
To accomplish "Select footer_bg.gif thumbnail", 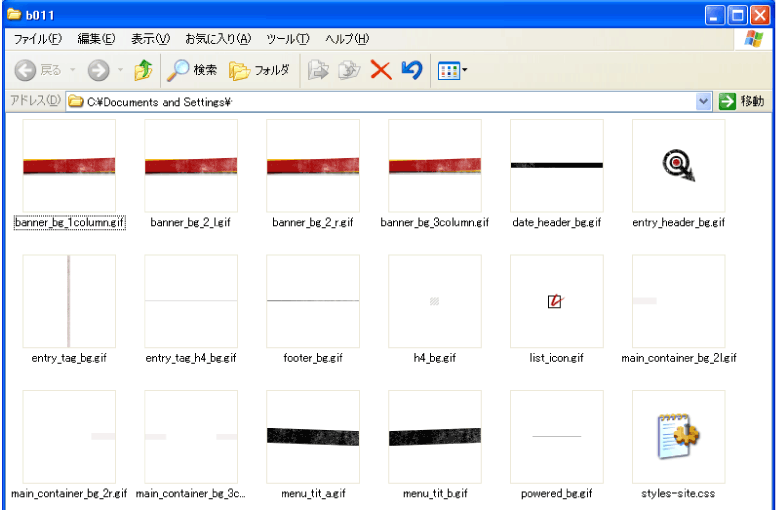I will pyautogui.click(x=313, y=301).
